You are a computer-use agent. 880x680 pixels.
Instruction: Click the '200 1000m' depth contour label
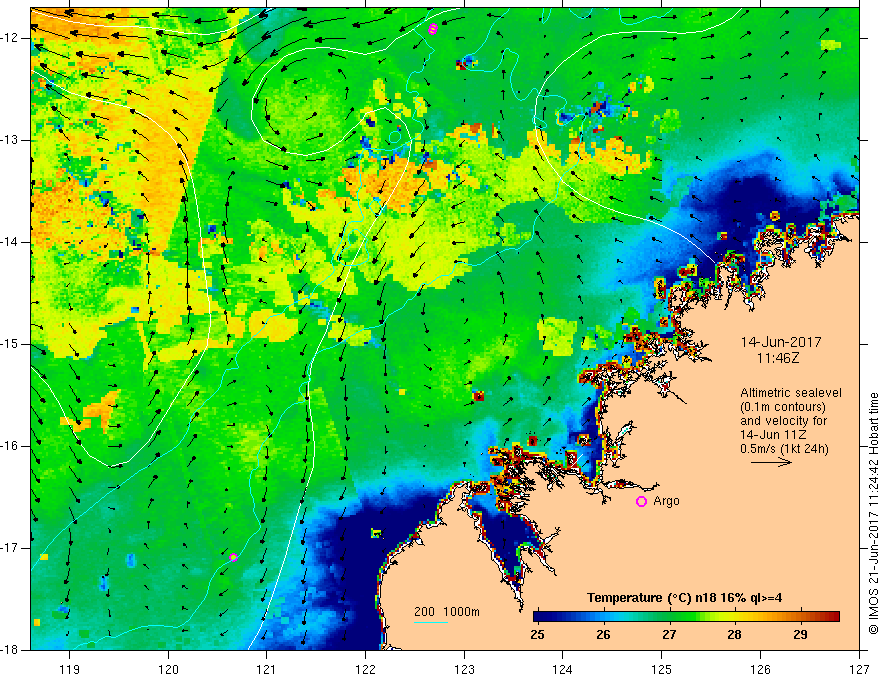click(x=447, y=612)
